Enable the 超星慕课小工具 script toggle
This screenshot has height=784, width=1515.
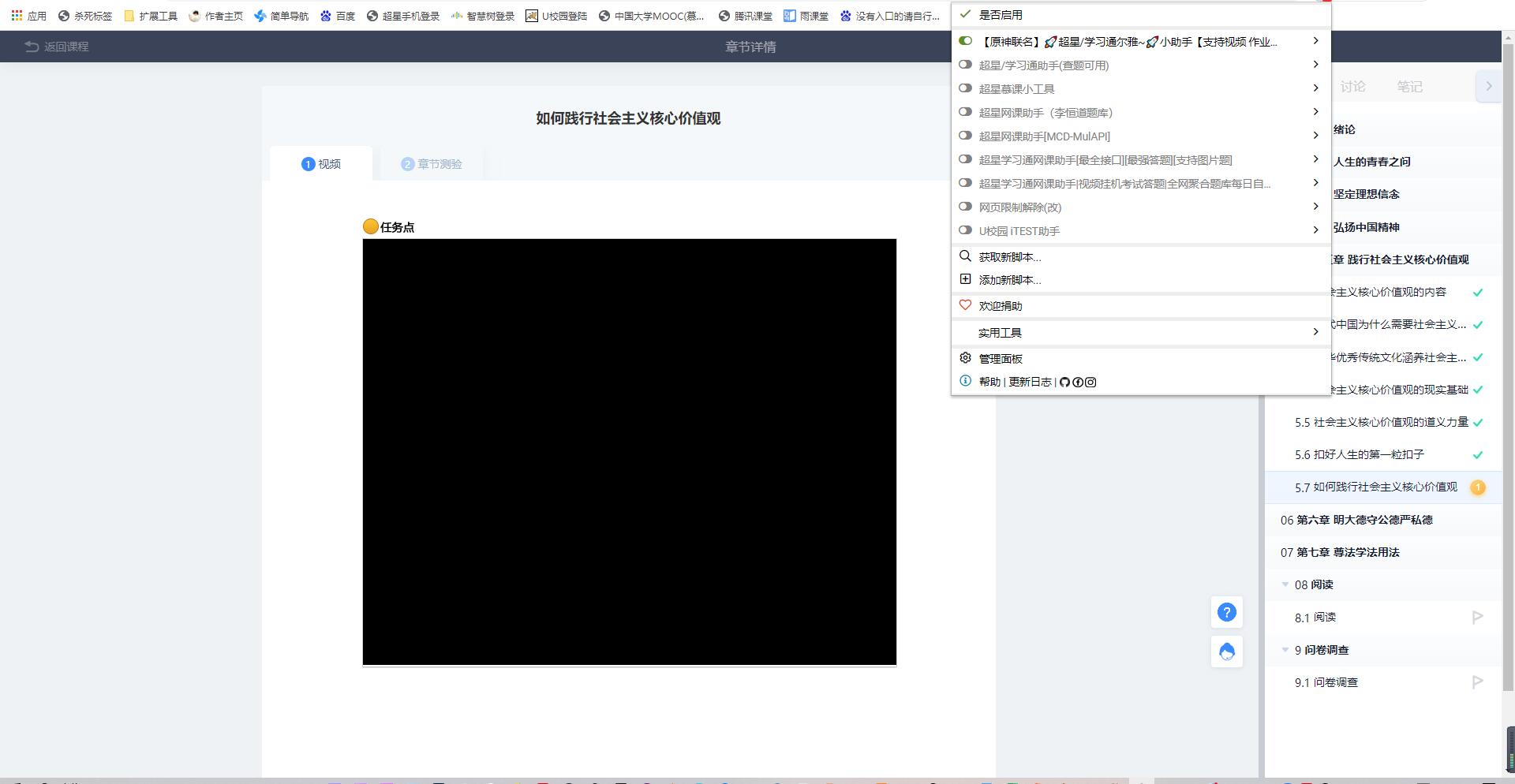pos(965,88)
